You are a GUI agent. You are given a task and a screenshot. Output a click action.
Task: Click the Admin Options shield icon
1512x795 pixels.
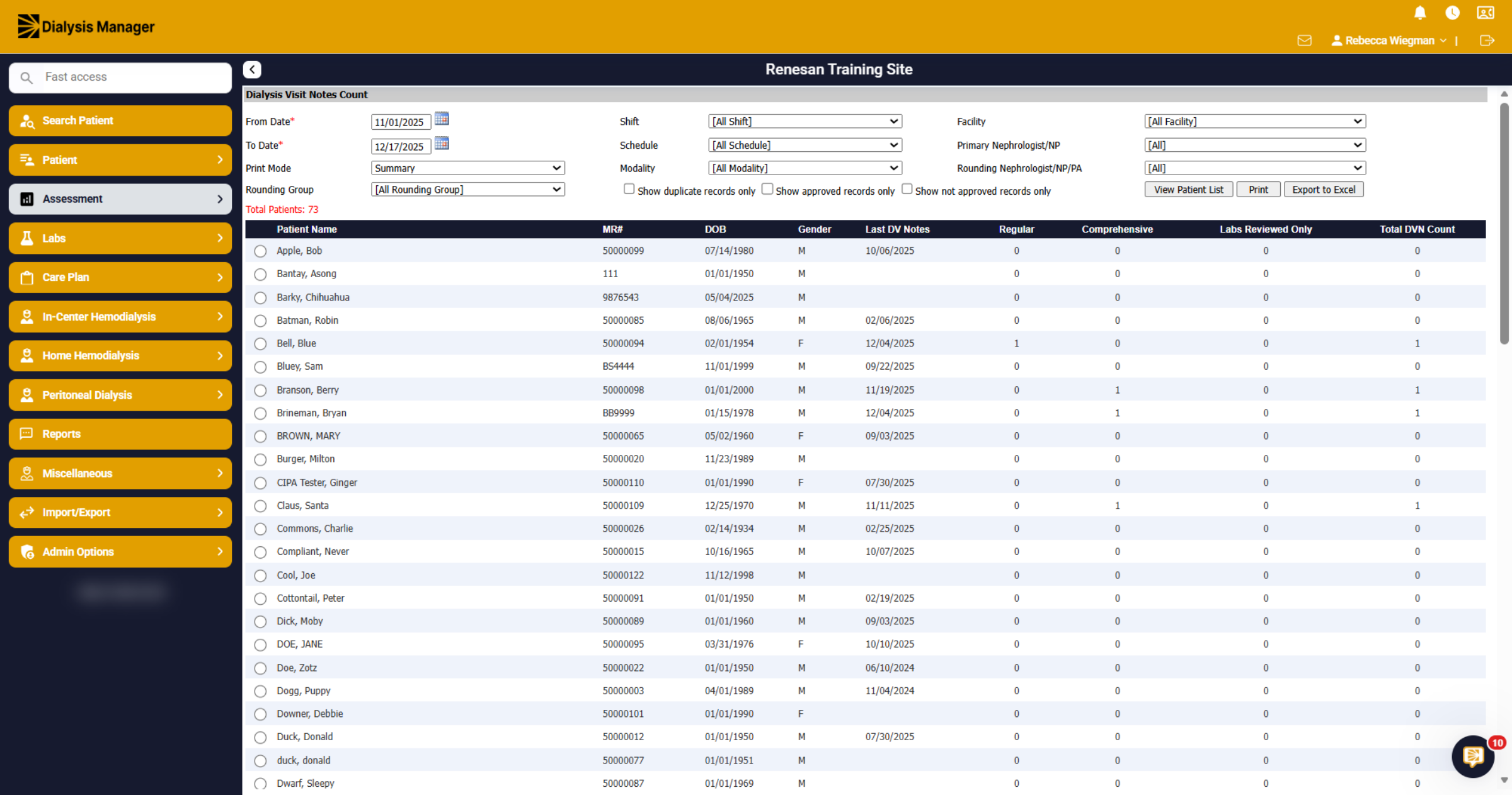pyautogui.click(x=27, y=552)
